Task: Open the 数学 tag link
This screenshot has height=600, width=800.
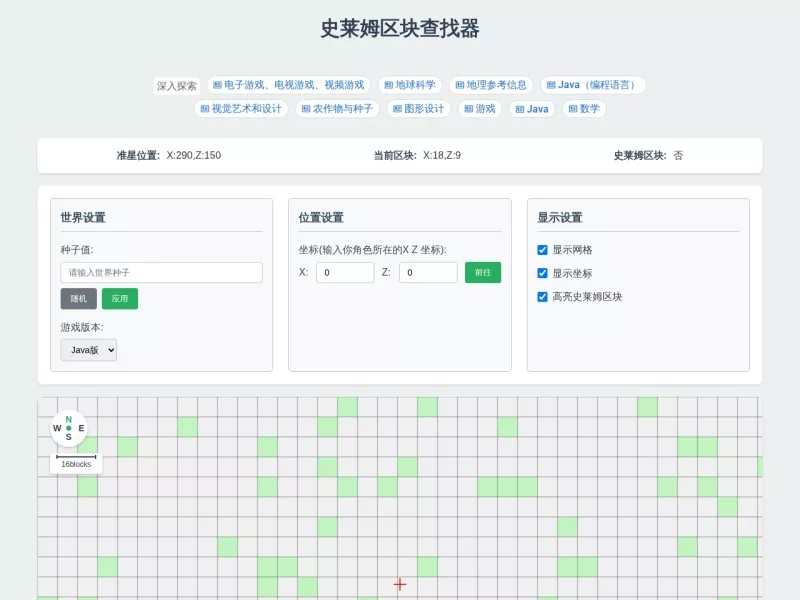Action: (x=584, y=109)
